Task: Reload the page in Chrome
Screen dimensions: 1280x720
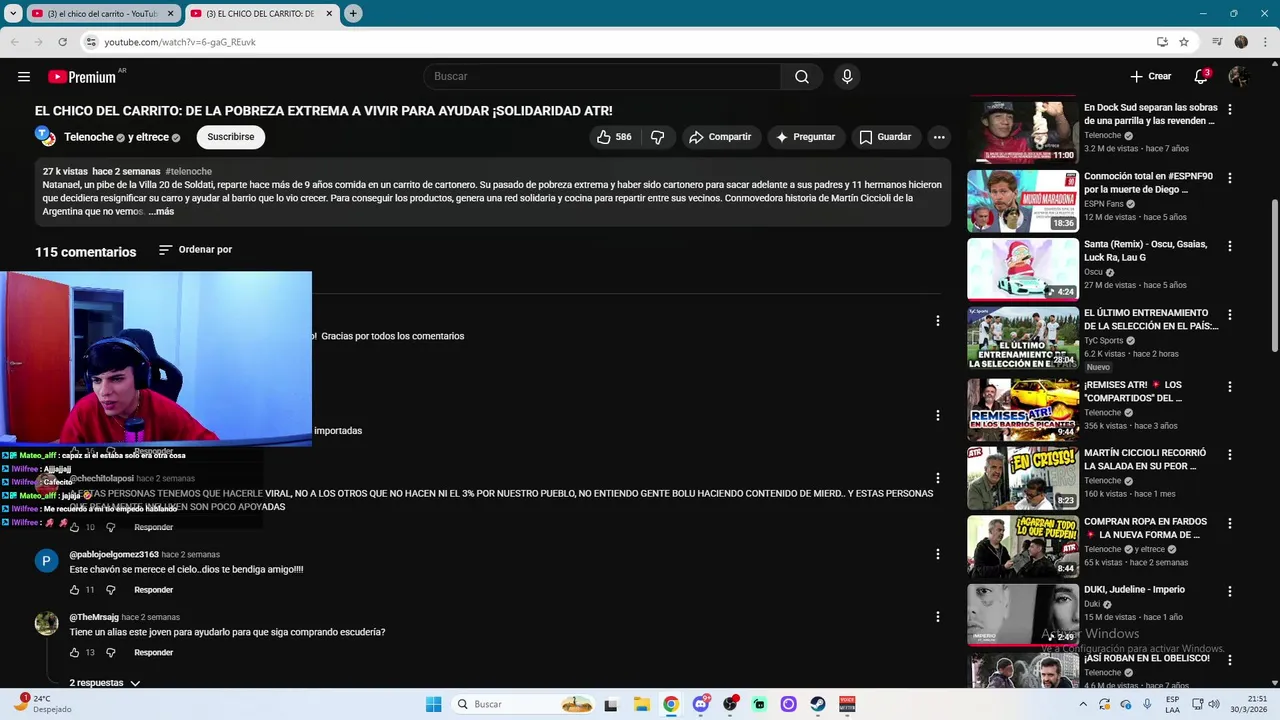Action: click(x=62, y=42)
